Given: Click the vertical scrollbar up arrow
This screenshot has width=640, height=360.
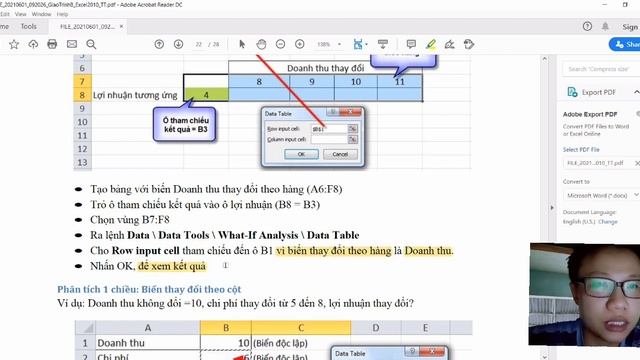Looking at the screenshot, I should point(544,59).
